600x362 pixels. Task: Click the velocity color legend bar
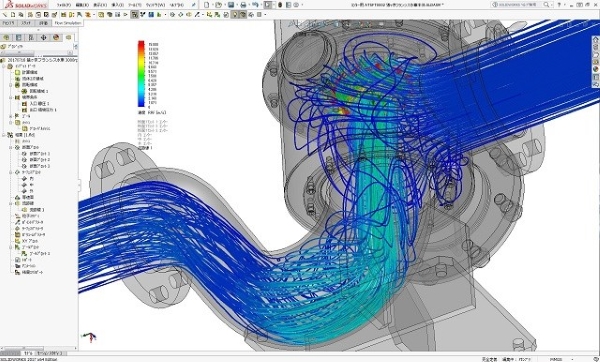(141, 74)
